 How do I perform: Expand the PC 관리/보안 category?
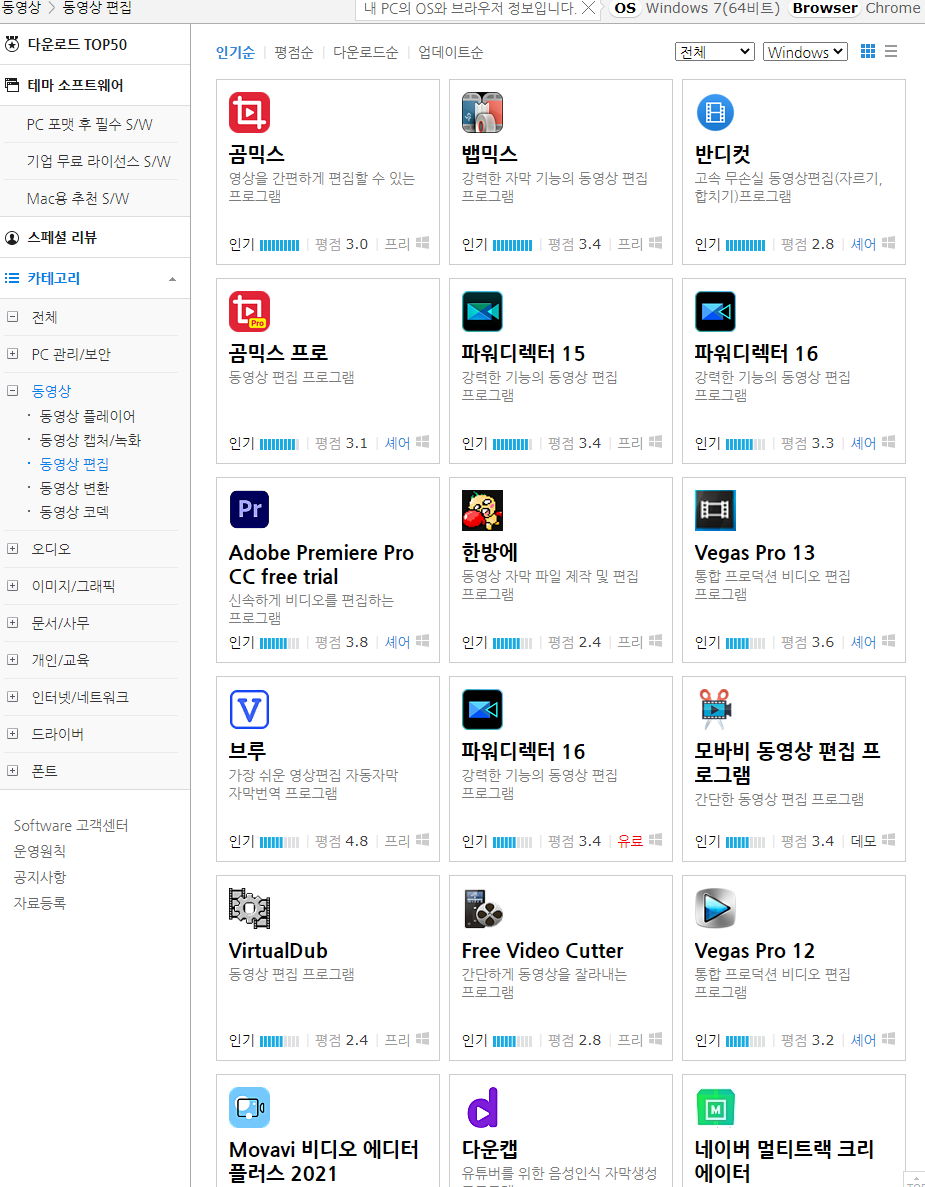[x=12, y=354]
